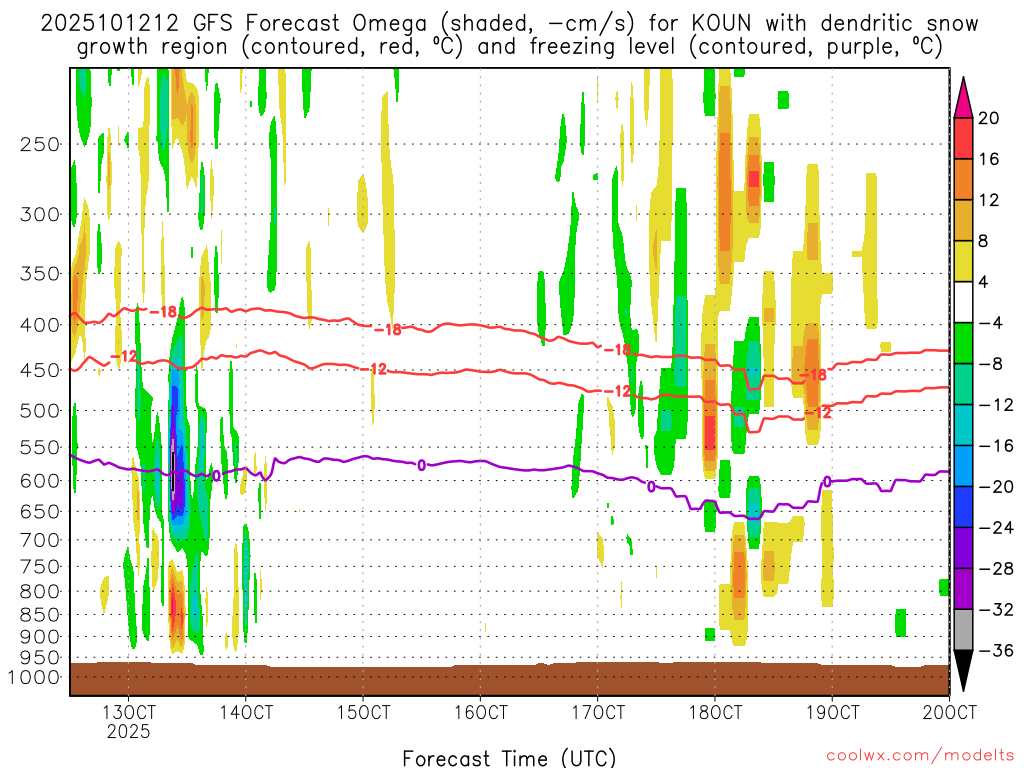Click the 900 pressure level label

40,637
